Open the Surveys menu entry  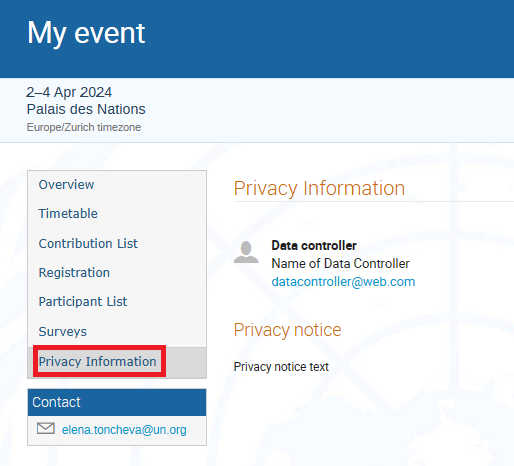coord(63,332)
